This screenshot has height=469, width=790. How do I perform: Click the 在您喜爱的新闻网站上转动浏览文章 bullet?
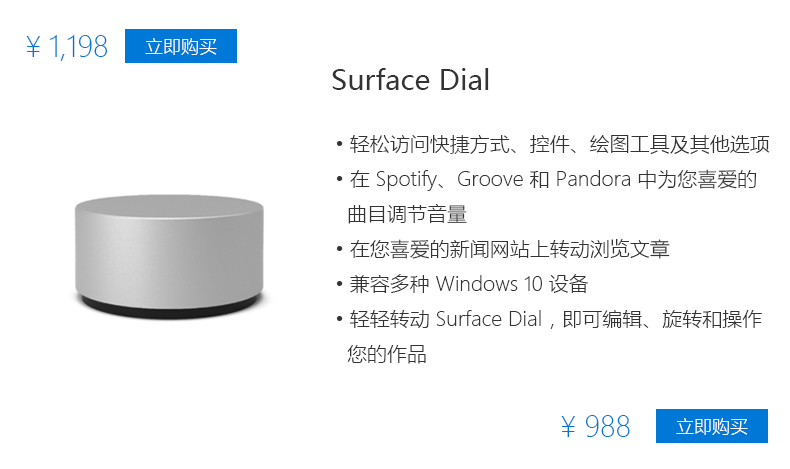[509, 249]
